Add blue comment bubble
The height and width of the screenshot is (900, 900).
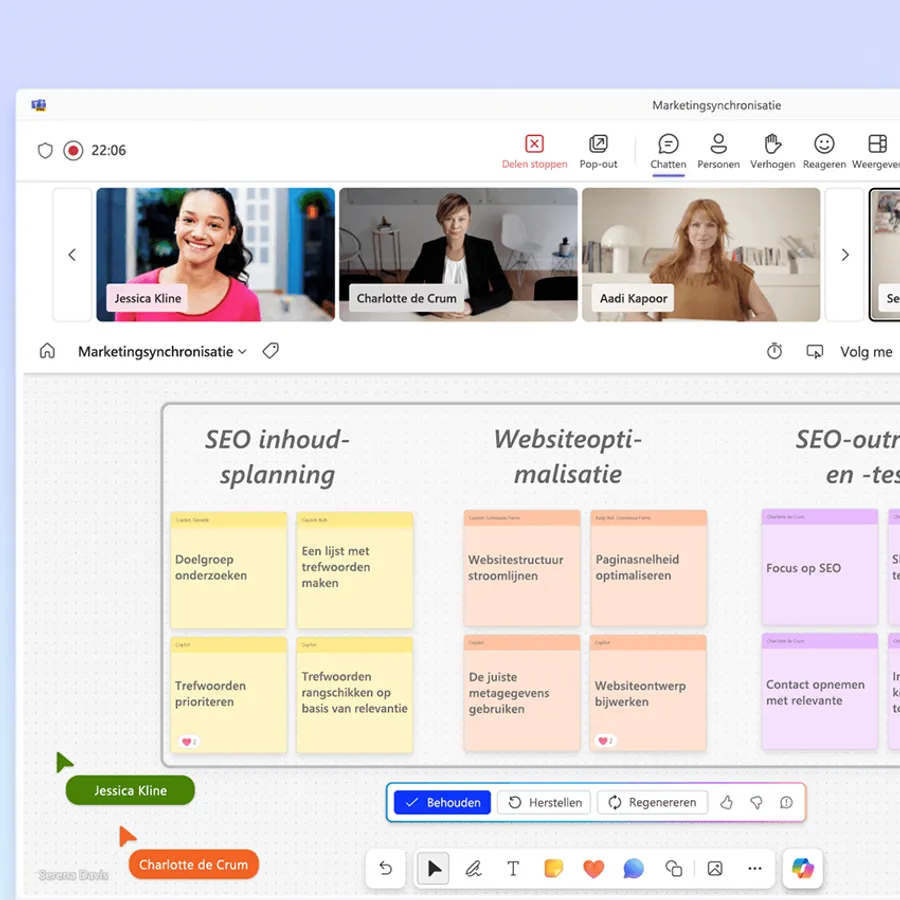633,868
